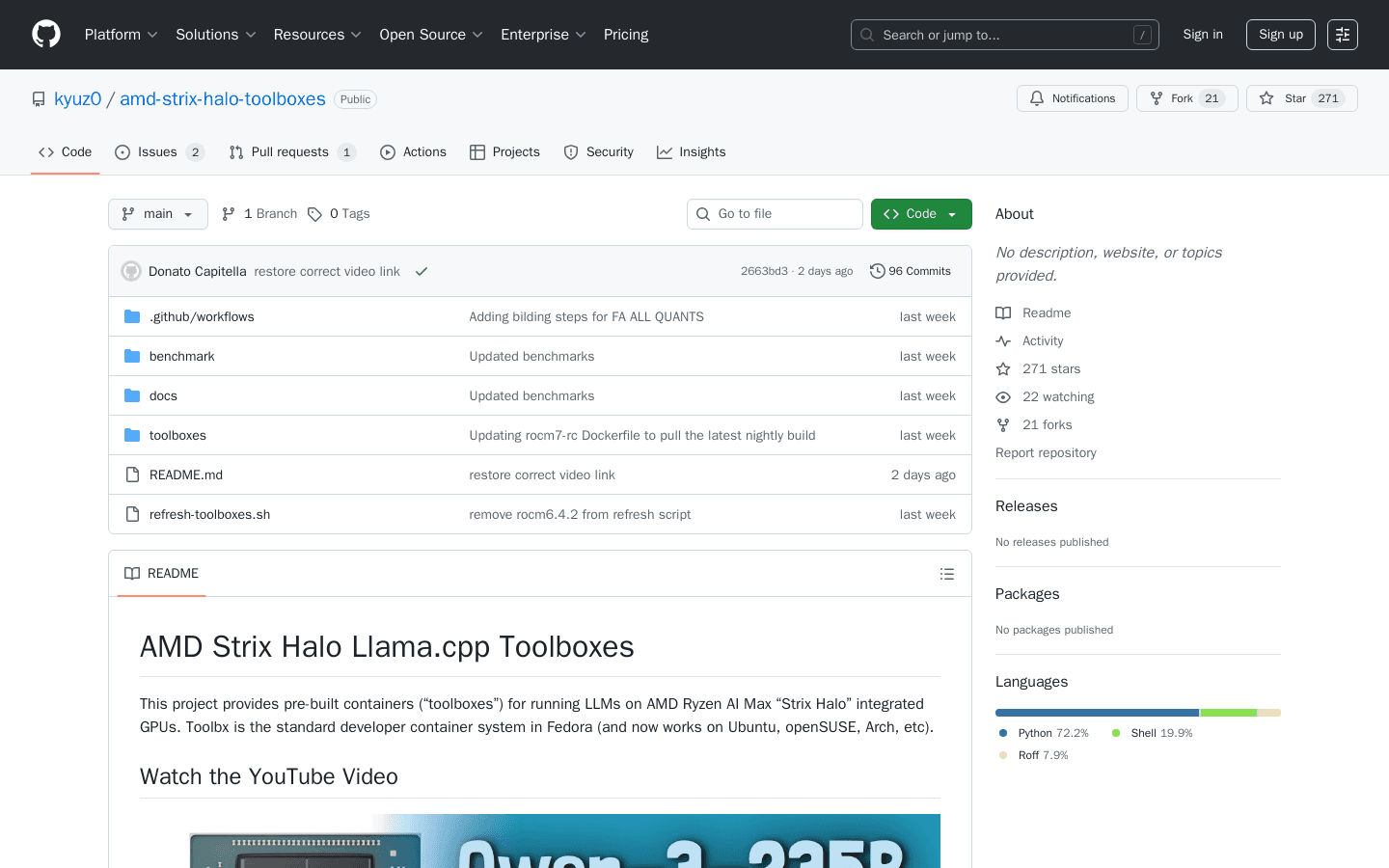This screenshot has height=868, width=1389.
Task: Click the .github/workflows folder icon
Action: point(132,316)
